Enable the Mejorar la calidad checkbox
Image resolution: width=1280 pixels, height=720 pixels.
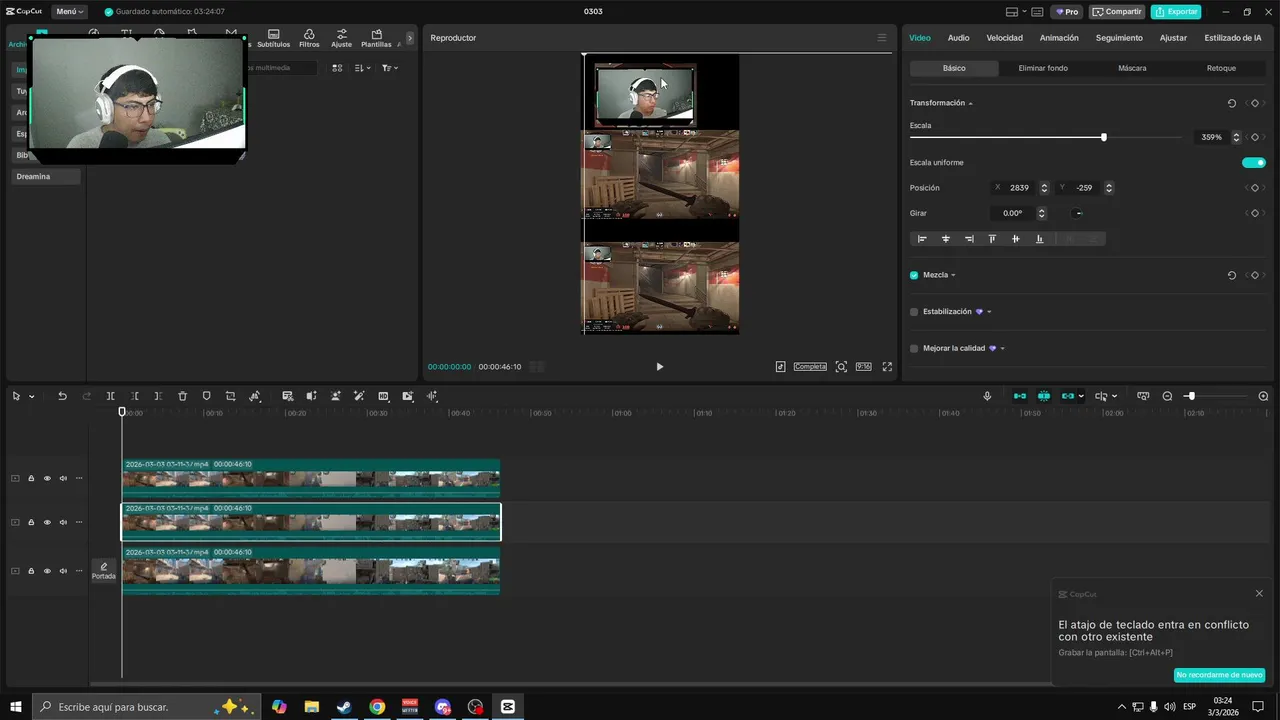pos(914,349)
